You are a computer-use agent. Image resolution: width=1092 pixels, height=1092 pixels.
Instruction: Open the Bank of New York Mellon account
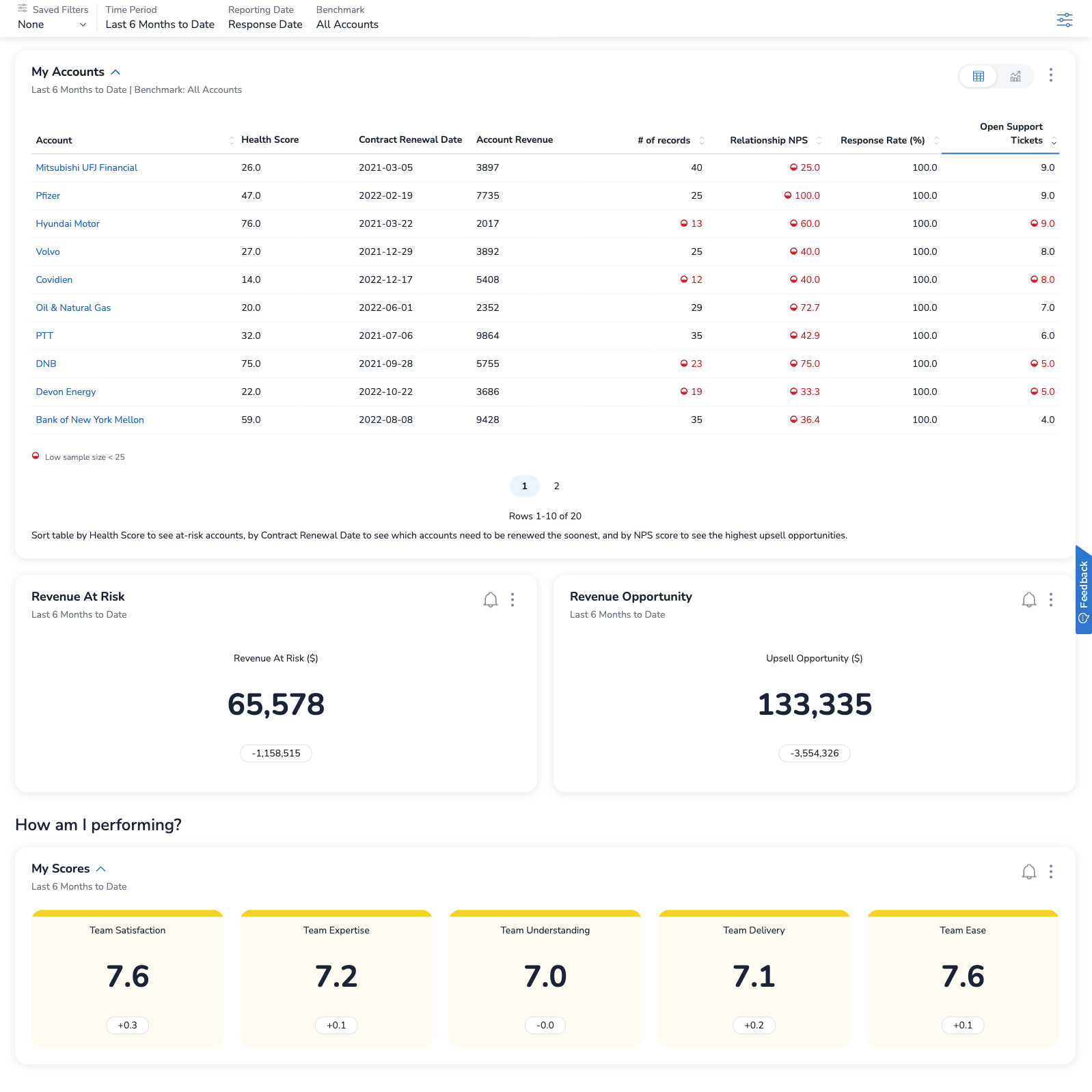(90, 420)
